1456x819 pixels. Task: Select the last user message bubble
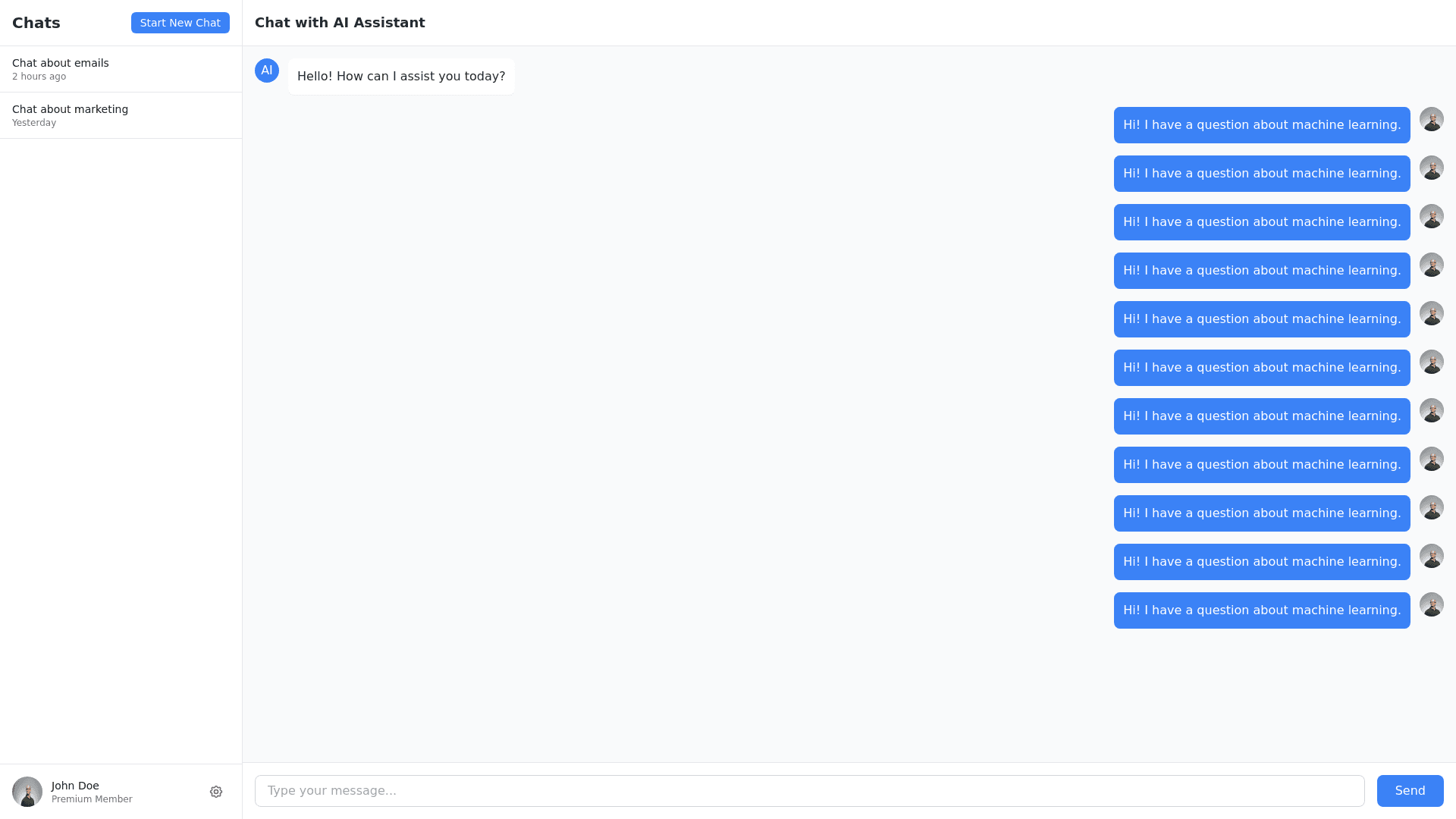click(1261, 610)
